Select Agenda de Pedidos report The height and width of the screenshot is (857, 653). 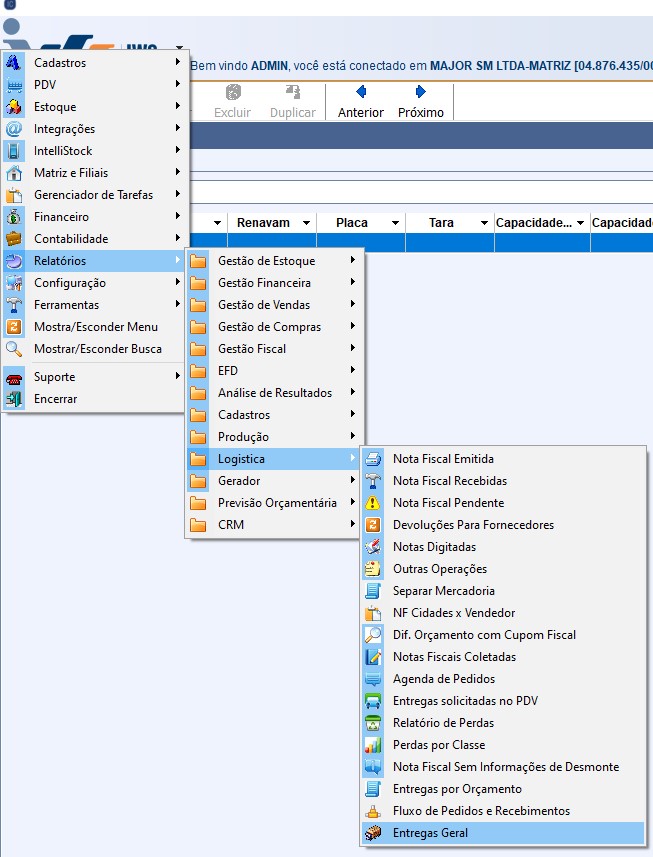click(x=443, y=679)
